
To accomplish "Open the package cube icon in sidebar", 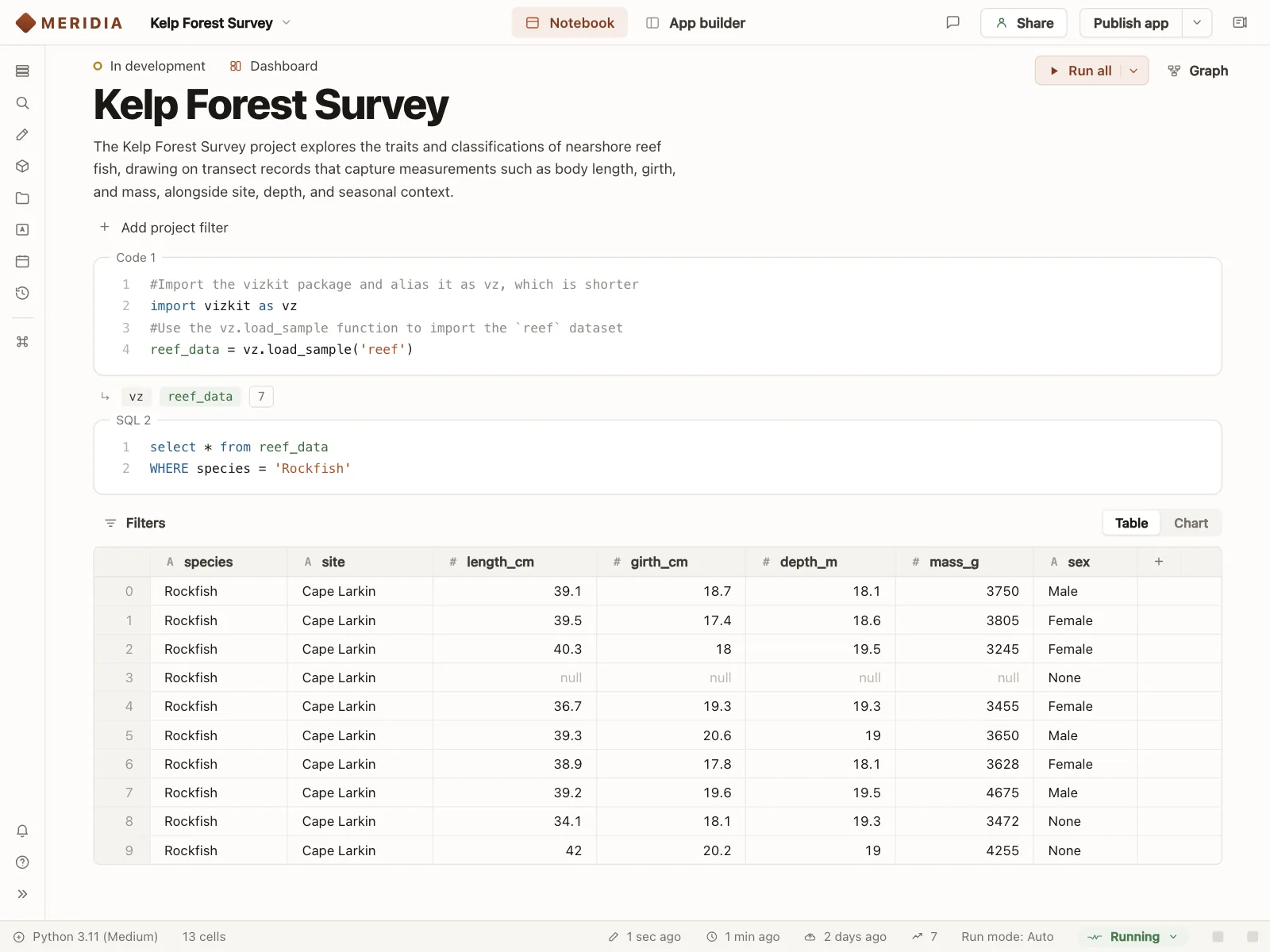I will [22, 167].
